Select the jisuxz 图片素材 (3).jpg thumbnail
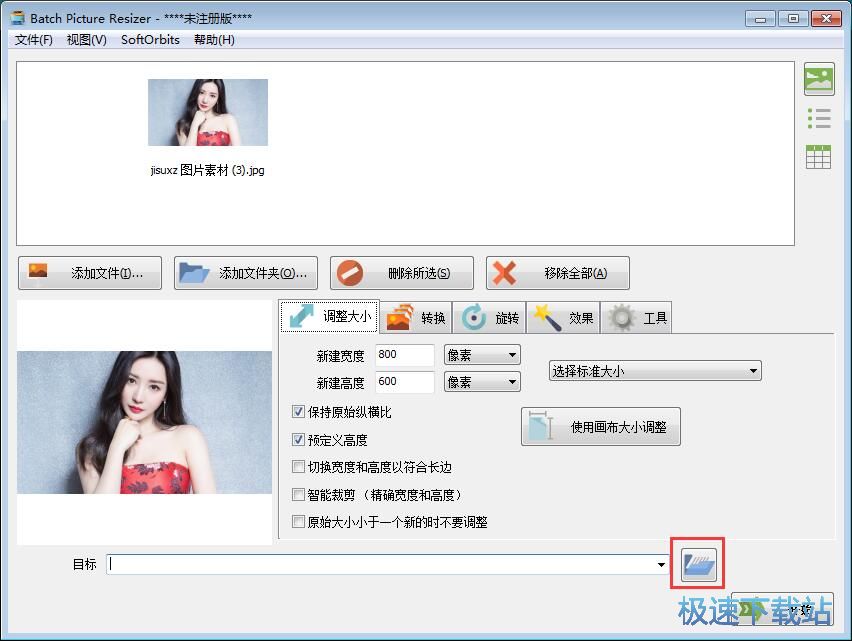Screen dimensions: 852x641 coord(208,113)
